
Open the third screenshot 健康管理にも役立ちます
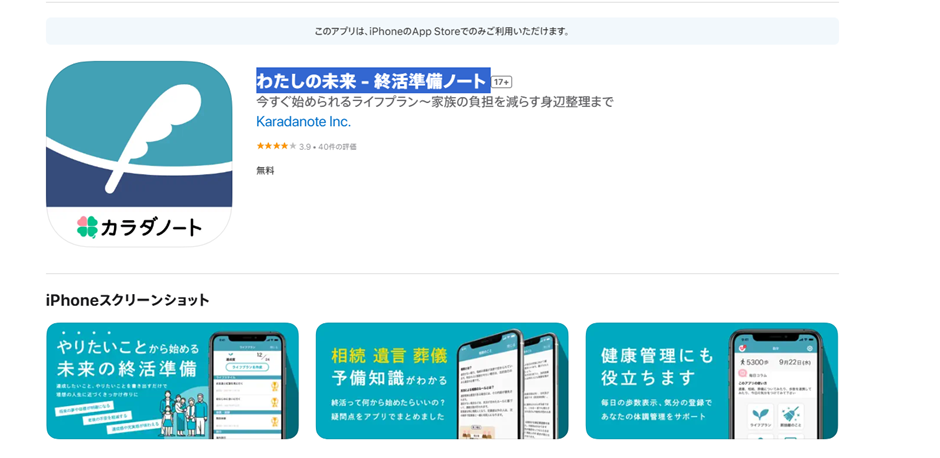(711, 381)
